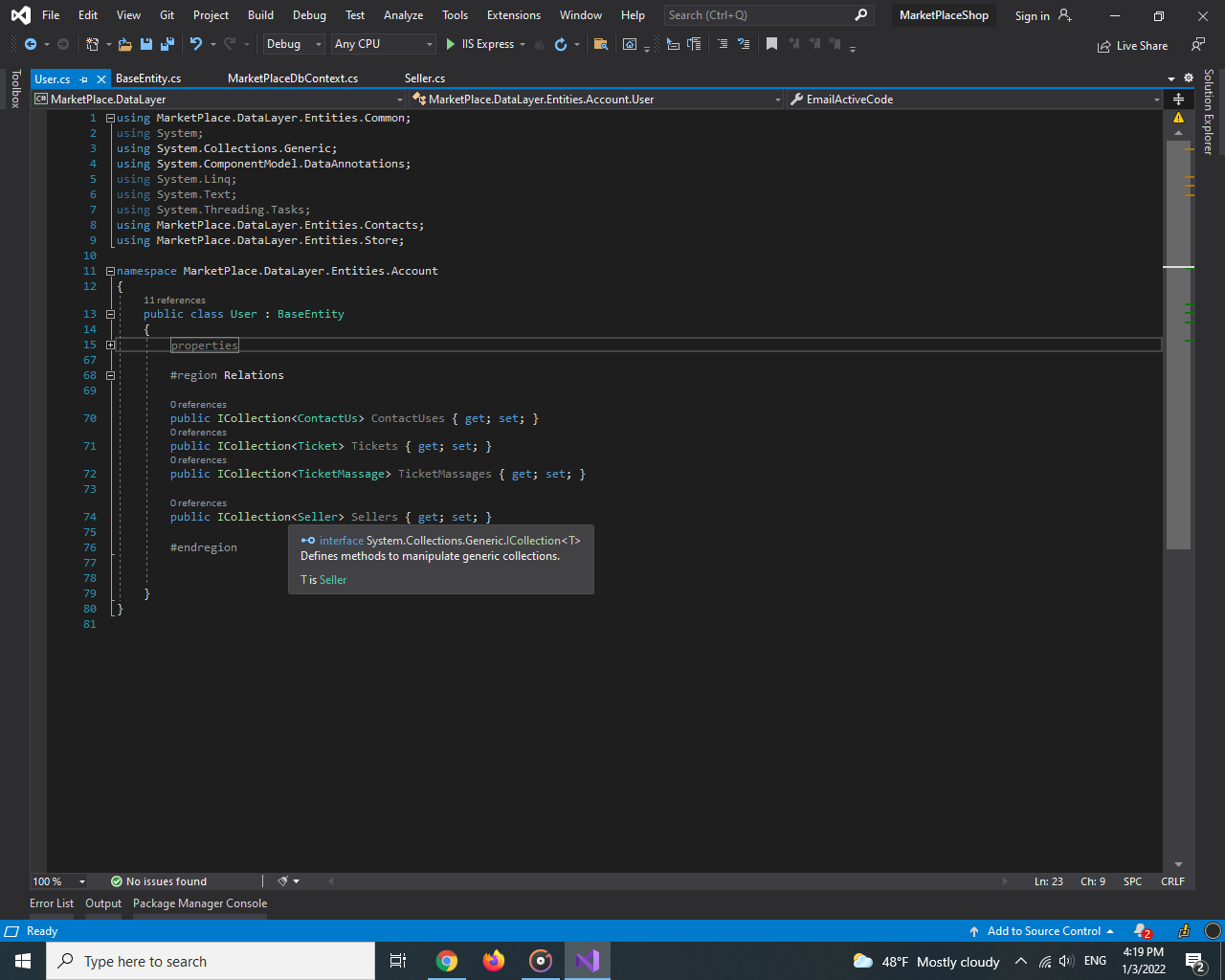Collapse the Relations region
Image resolution: width=1225 pixels, height=980 pixels.
click(110, 375)
